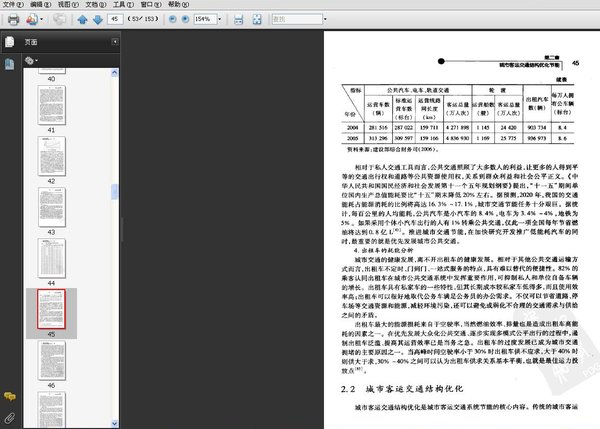Open the 编辑 (Edit) menu
This screenshot has width=600, height=429.
click(41, 4)
